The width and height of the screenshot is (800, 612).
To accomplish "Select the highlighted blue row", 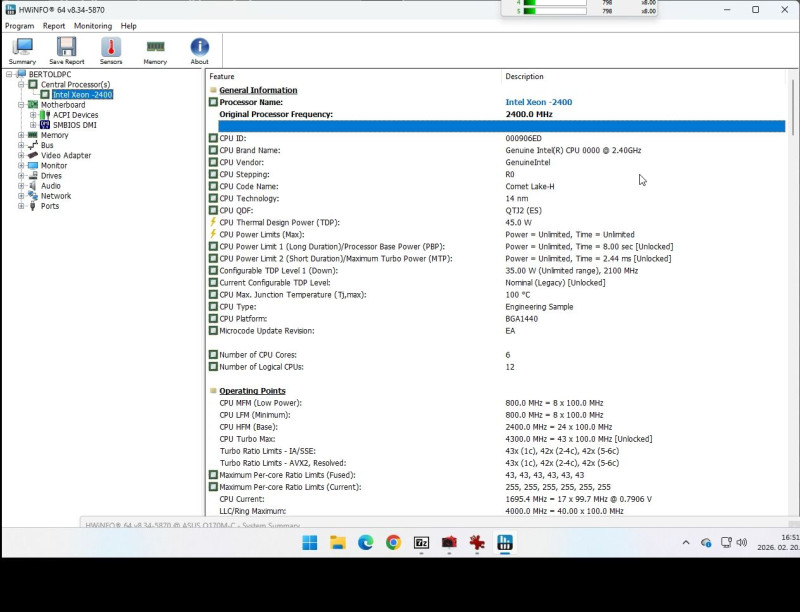I will pos(502,126).
